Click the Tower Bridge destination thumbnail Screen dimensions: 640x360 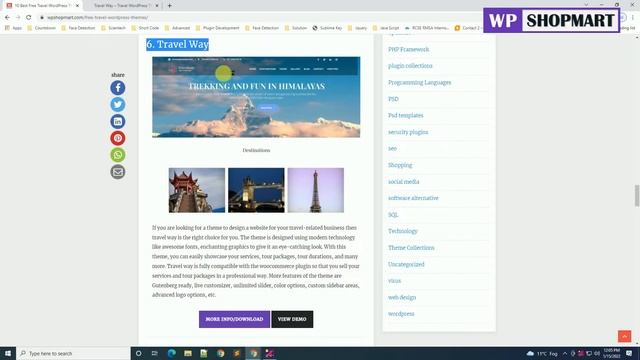[256, 190]
